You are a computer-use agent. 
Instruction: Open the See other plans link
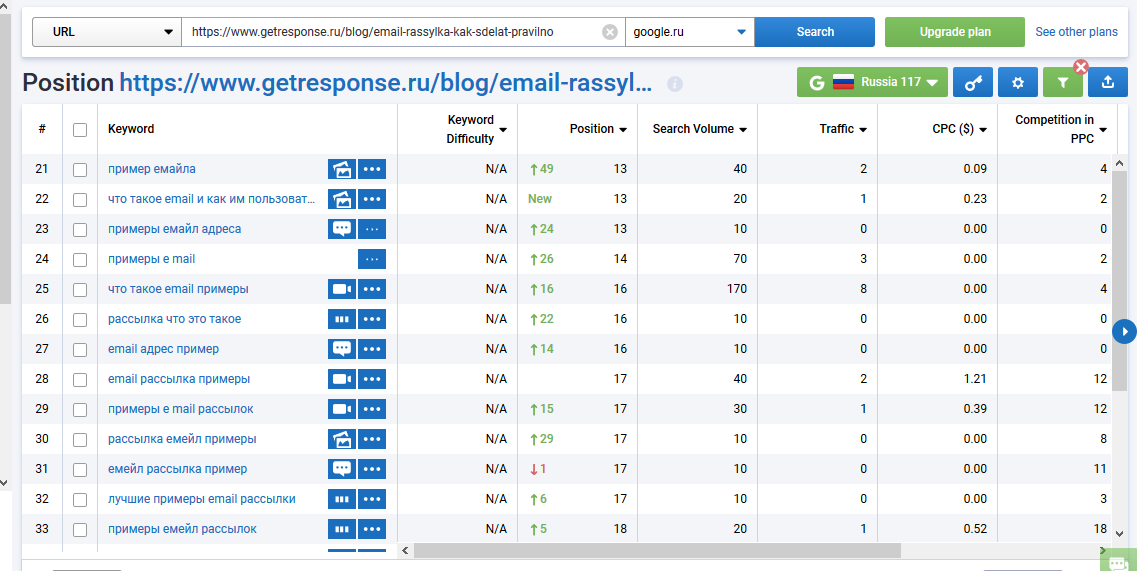[x=1076, y=32]
